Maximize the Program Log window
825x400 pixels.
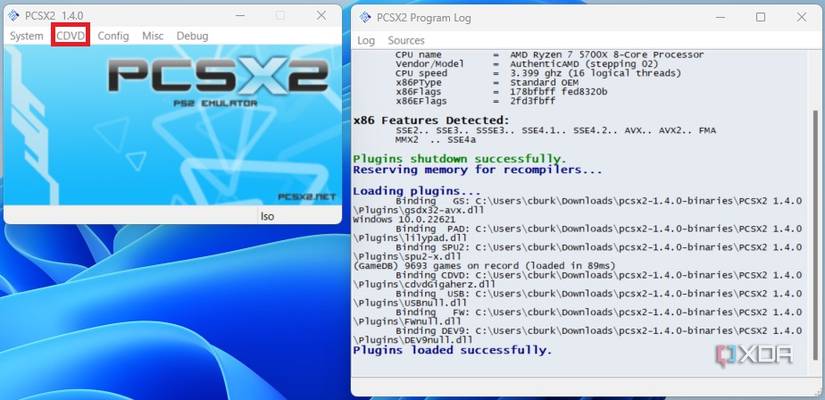point(760,18)
